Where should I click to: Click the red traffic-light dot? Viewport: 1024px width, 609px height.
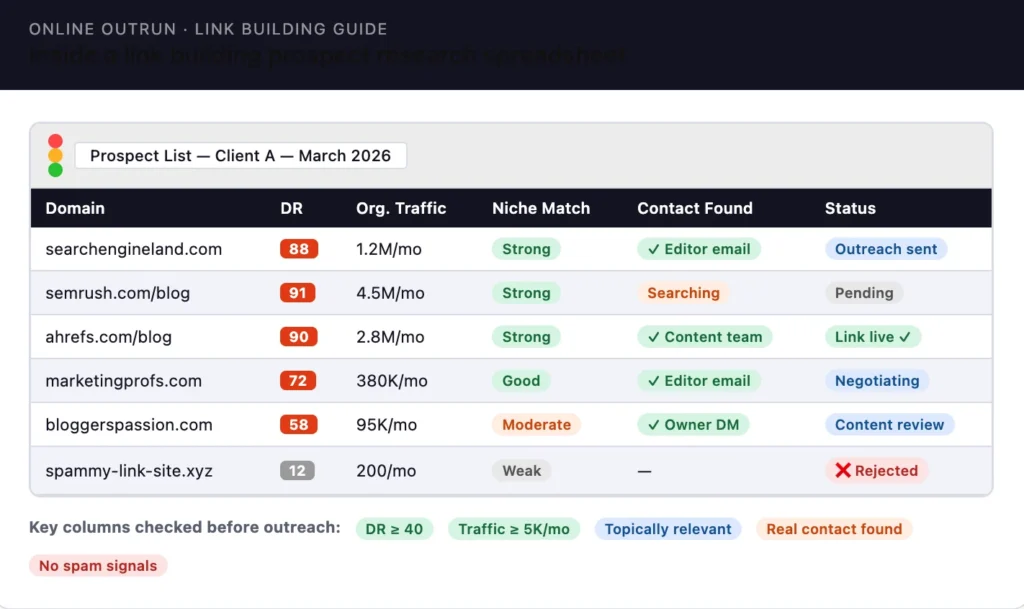coord(55,142)
